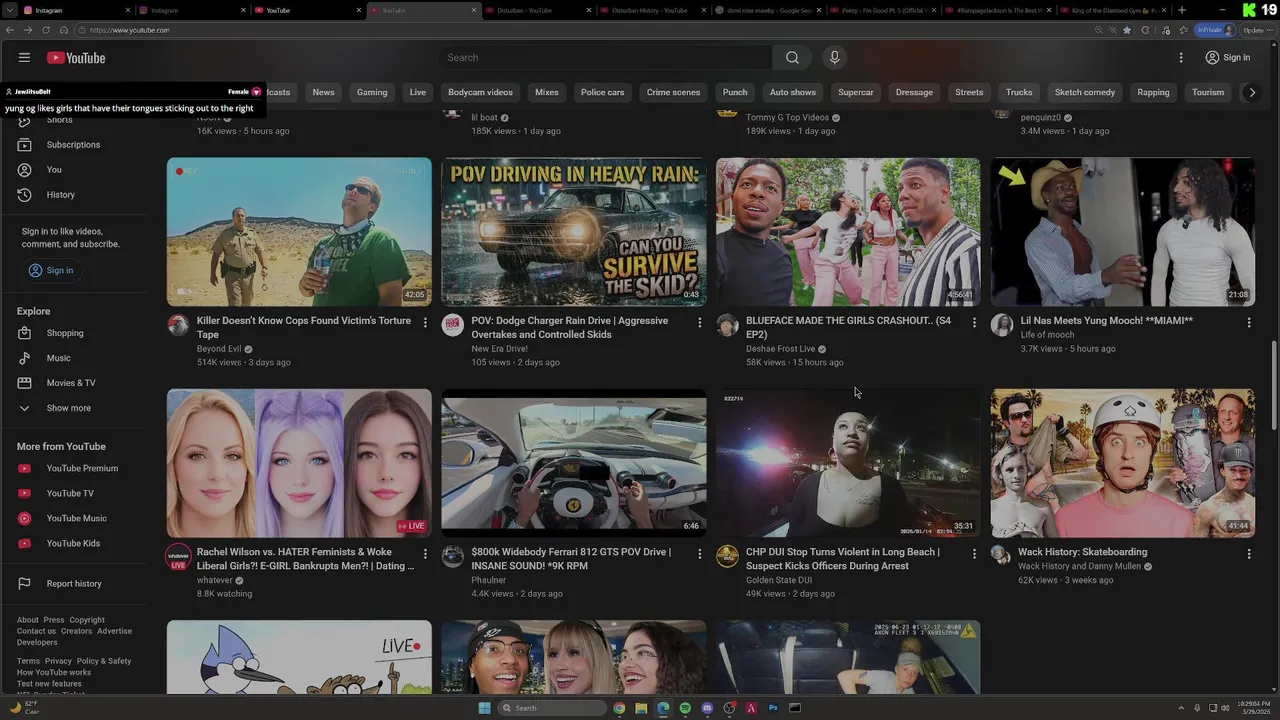Reload the page with browser refresh

[x=45, y=30]
